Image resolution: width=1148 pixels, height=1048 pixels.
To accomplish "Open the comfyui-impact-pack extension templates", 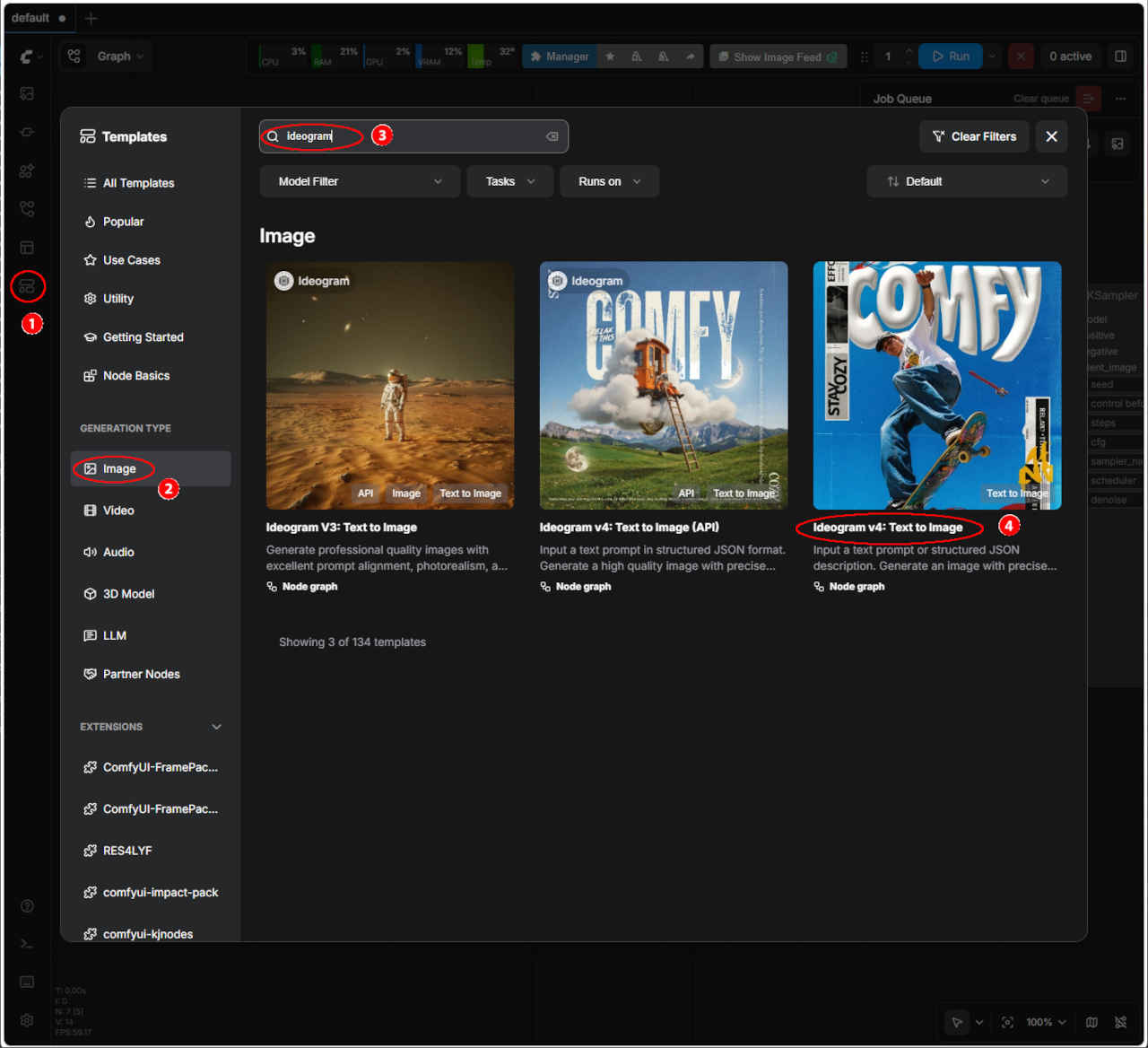I will [151, 893].
